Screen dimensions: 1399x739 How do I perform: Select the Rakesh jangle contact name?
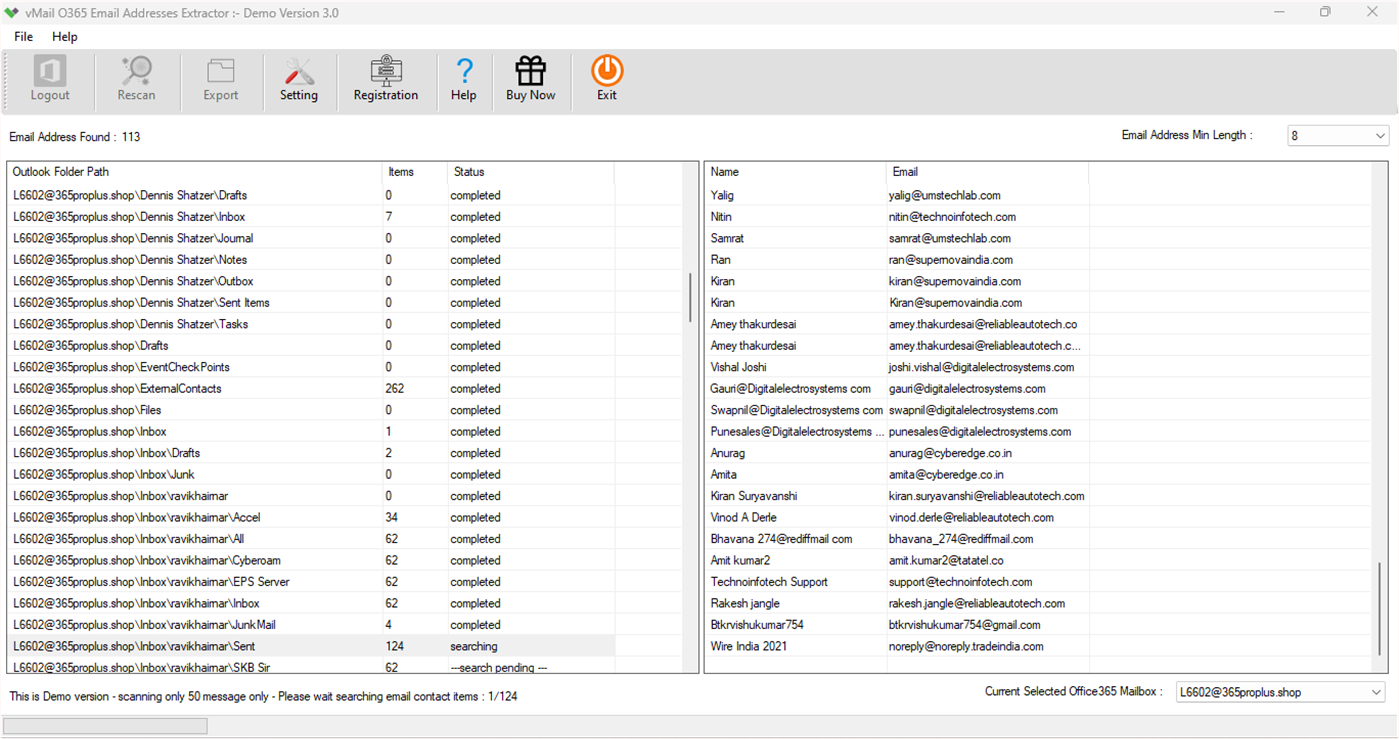(745, 604)
